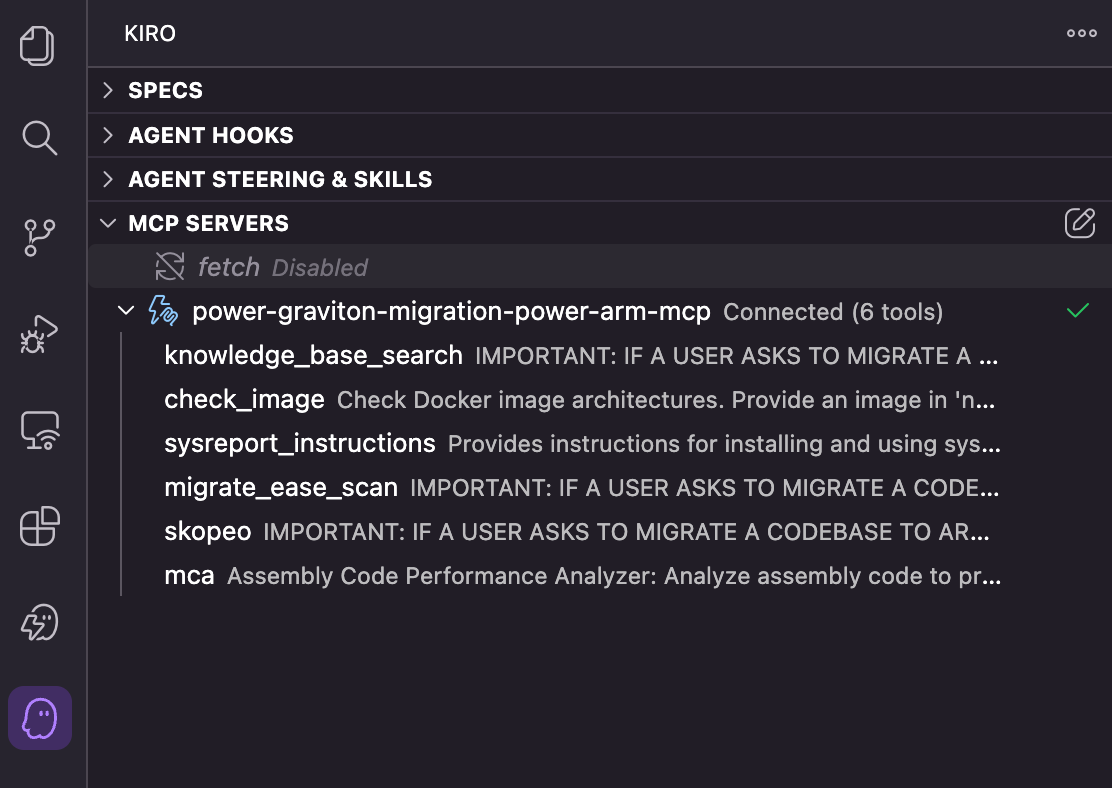Open Source Control branch icon

40,238
